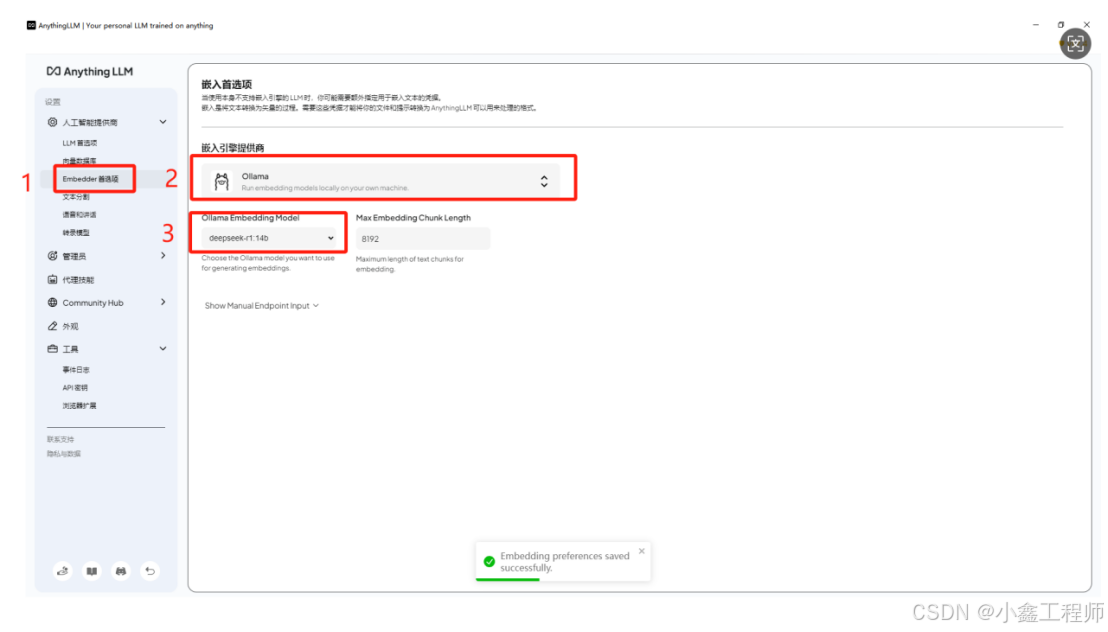Click the Max Embedding Chunk Length label

coord(413,218)
